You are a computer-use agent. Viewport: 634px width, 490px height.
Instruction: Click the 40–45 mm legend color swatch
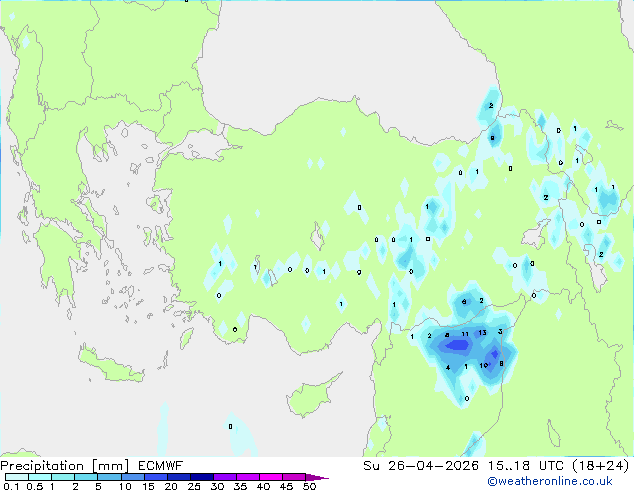pyautogui.click(x=271, y=477)
